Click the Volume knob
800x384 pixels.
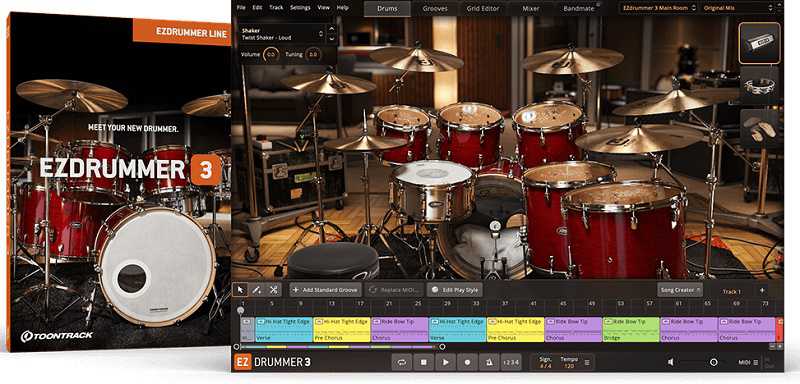[271, 55]
